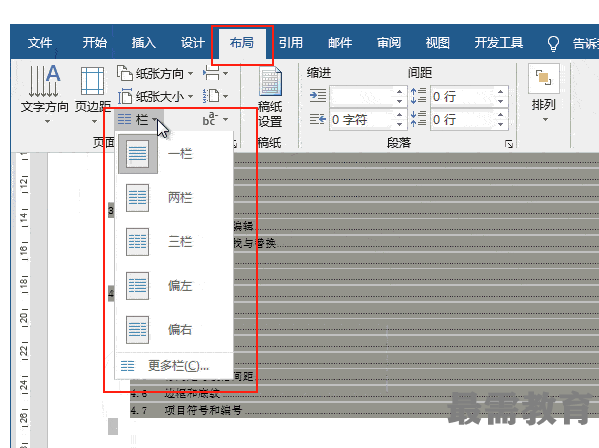Select the 偏右 right column layout
The image size is (599, 448).
coord(174,329)
